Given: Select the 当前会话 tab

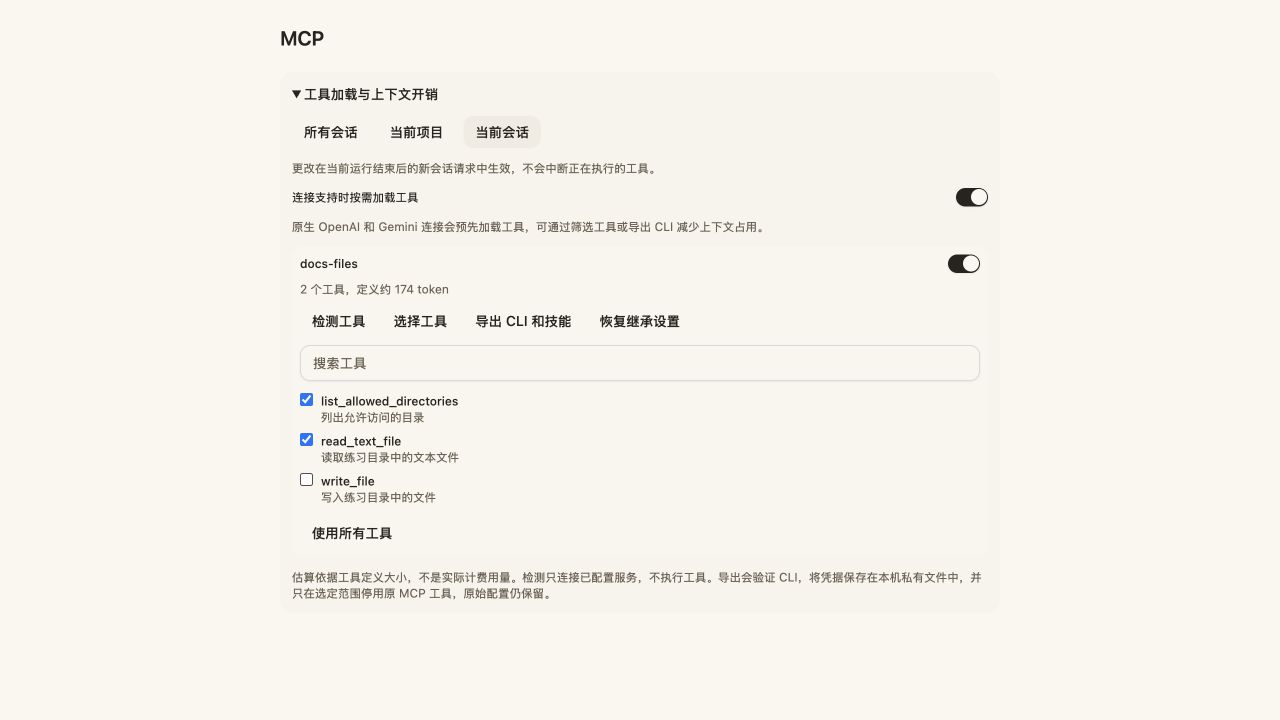Looking at the screenshot, I should 502,132.
